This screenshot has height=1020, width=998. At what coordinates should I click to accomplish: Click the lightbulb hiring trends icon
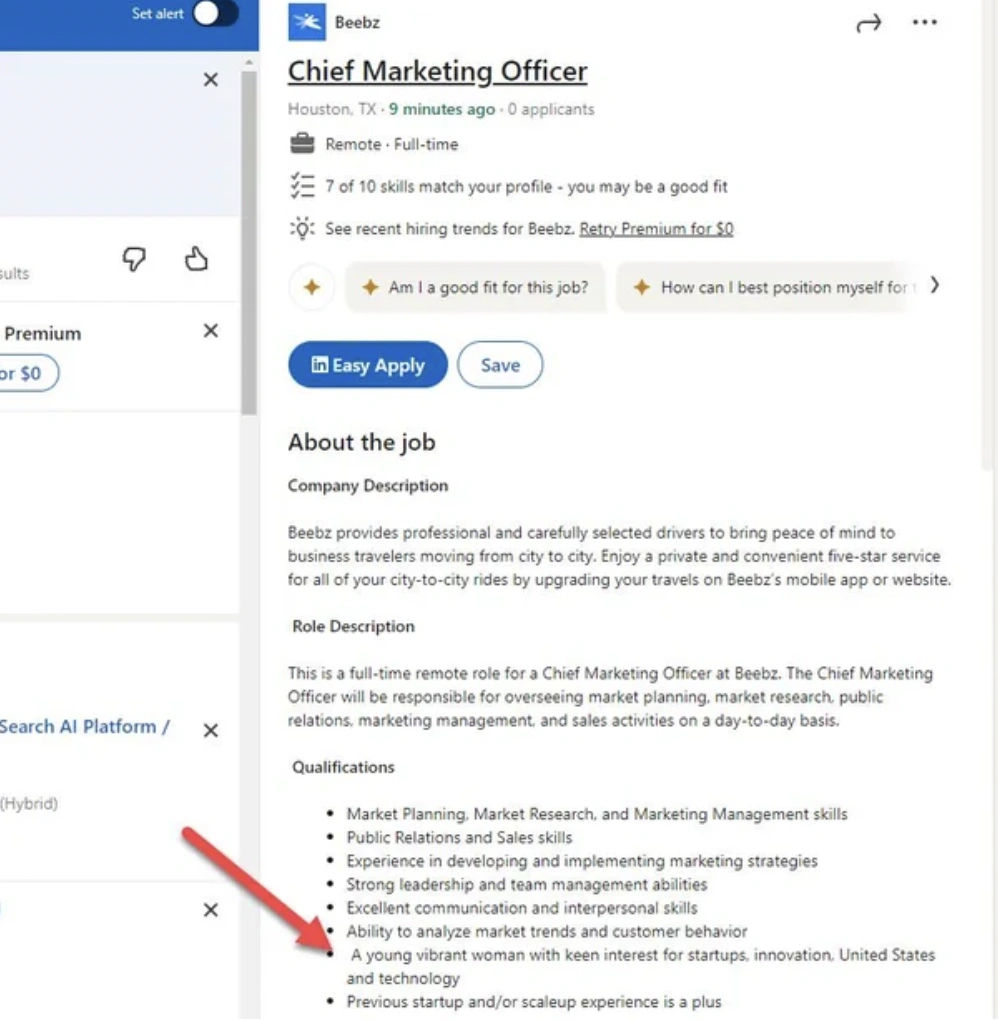[x=302, y=229]
